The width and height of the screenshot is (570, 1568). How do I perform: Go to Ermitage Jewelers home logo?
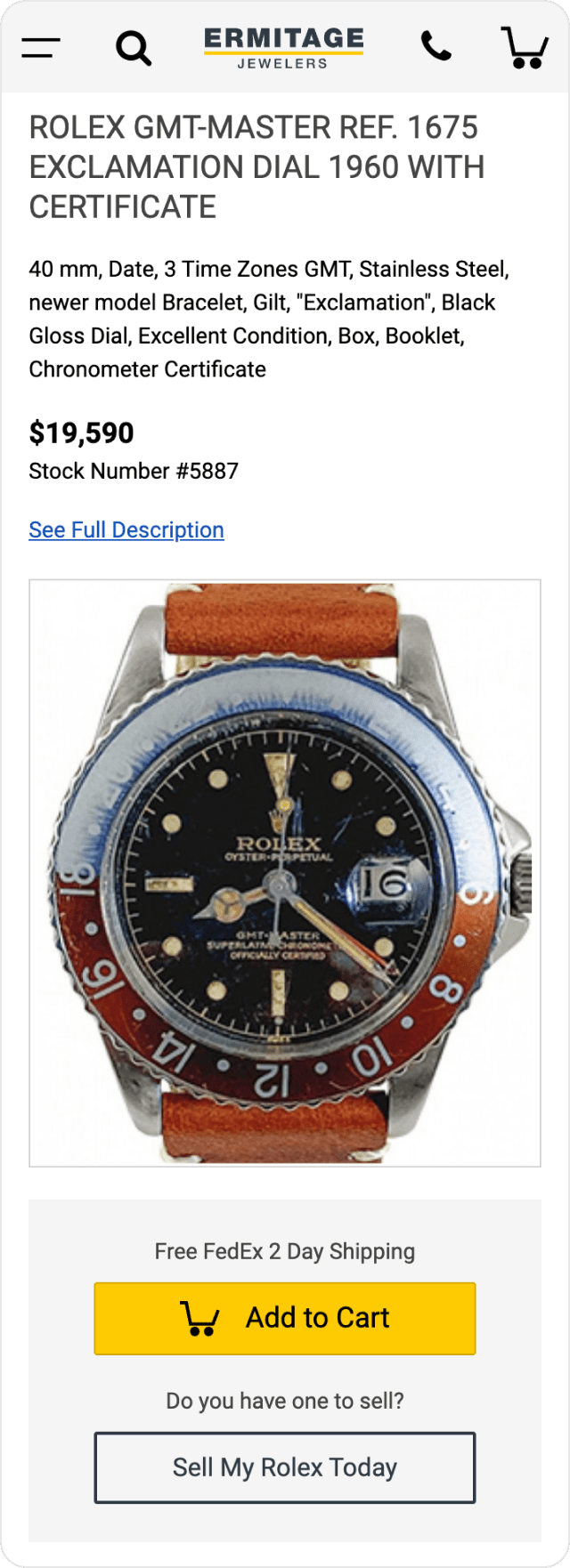point(284,48)
